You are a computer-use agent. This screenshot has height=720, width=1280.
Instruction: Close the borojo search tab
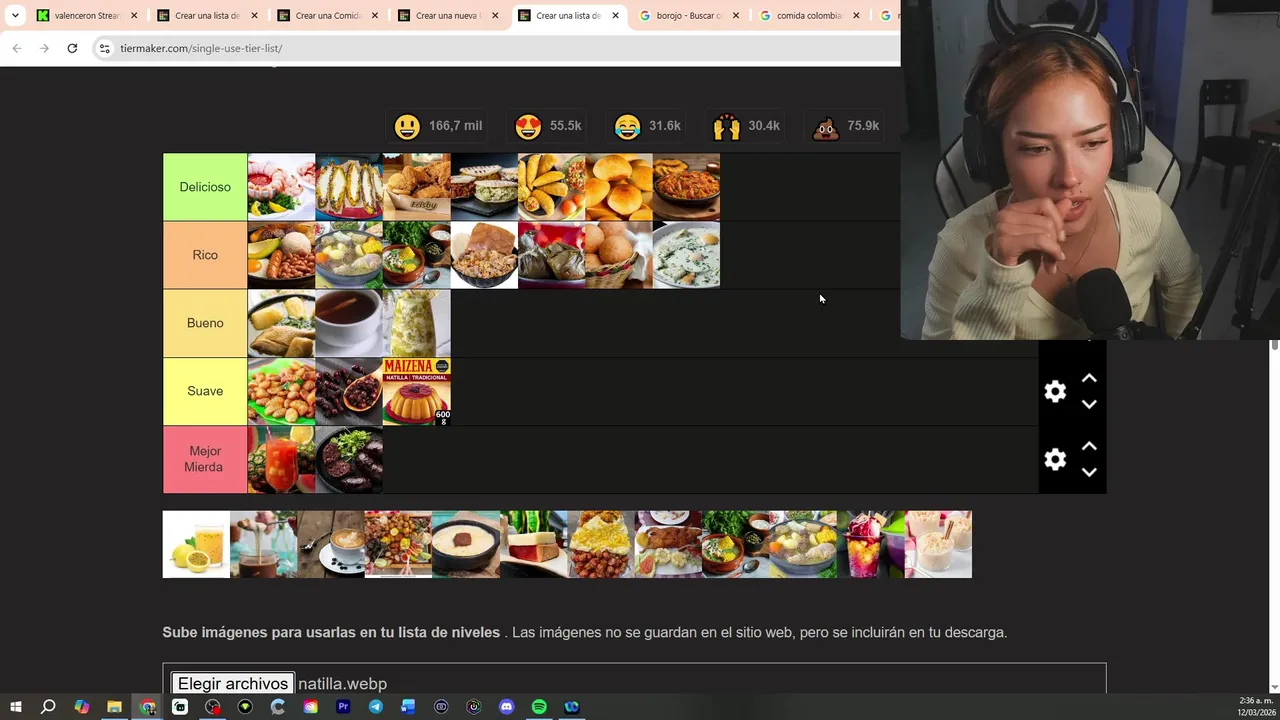click(x=736, y=15)
